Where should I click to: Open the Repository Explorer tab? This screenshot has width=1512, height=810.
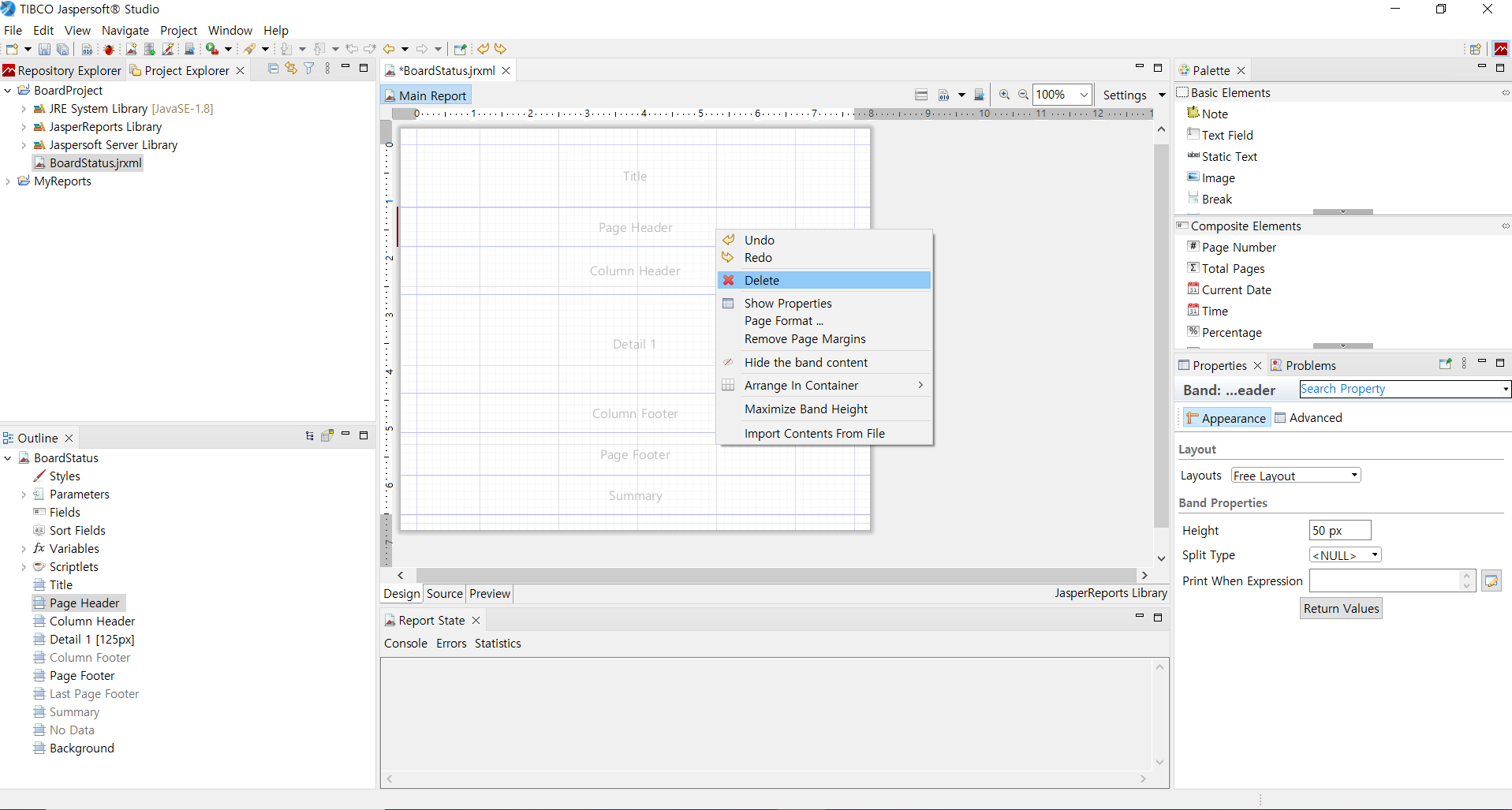click(x=62, y=70)
